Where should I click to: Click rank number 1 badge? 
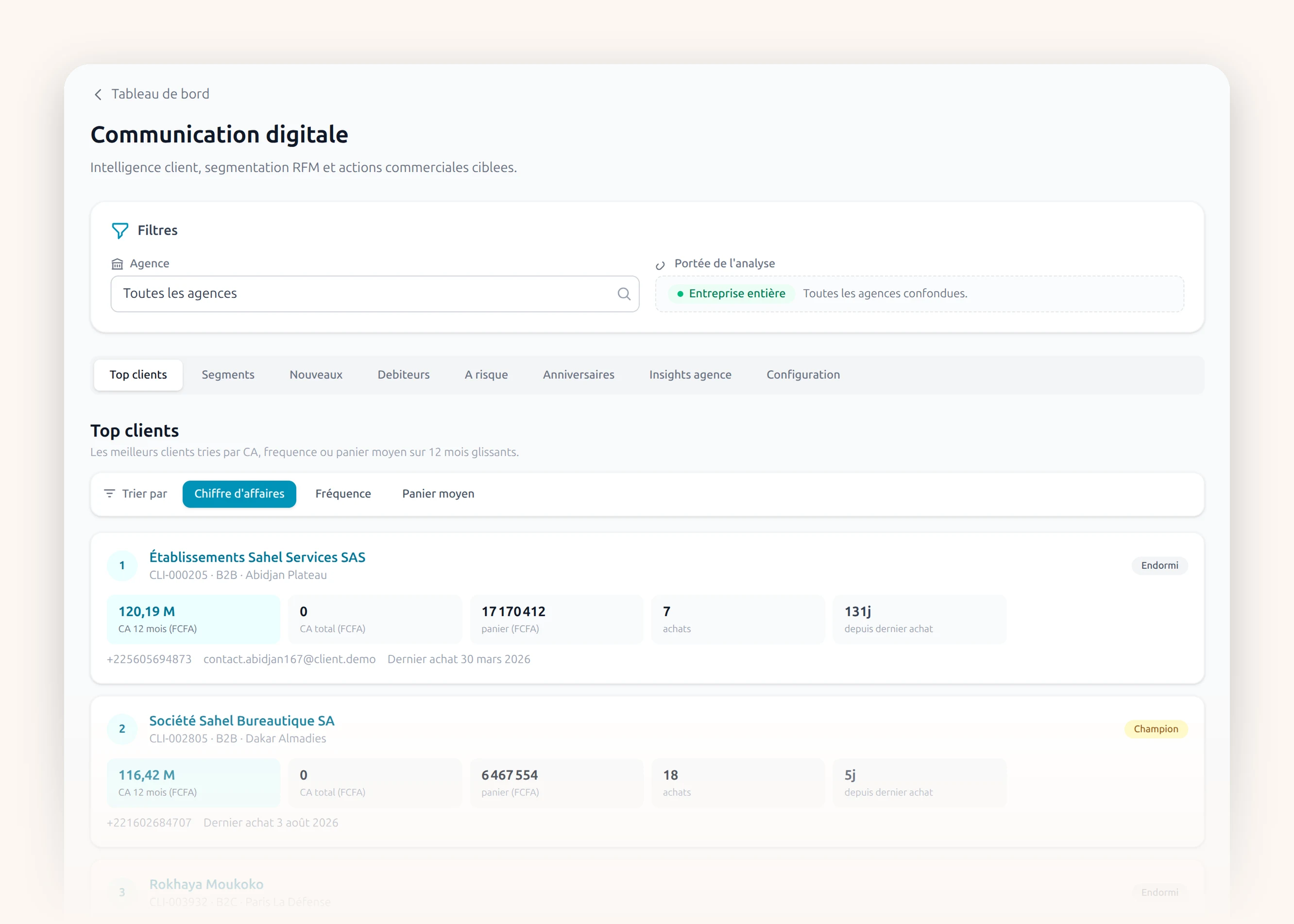coord(122,565)
